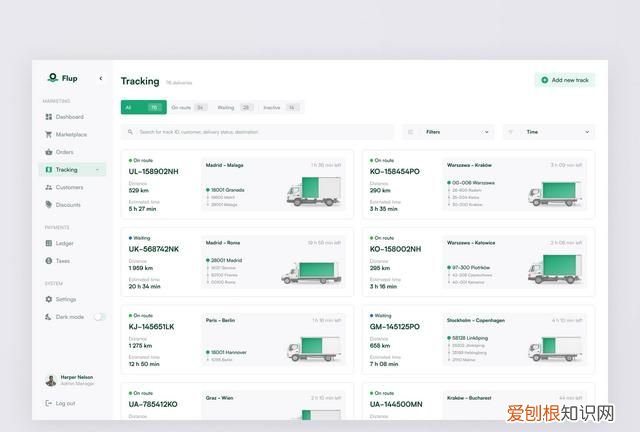Switch to the Inactive tab
640x432 pixels.
[280, 107]
